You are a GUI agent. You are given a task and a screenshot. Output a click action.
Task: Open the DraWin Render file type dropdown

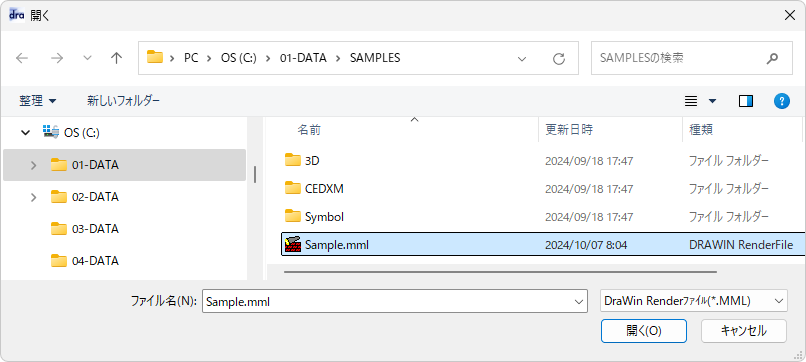(694, 301)
